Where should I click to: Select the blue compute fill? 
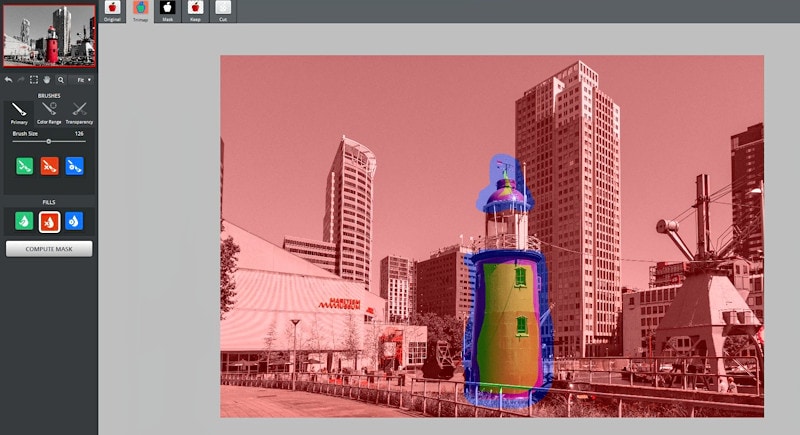coord(74,221)
